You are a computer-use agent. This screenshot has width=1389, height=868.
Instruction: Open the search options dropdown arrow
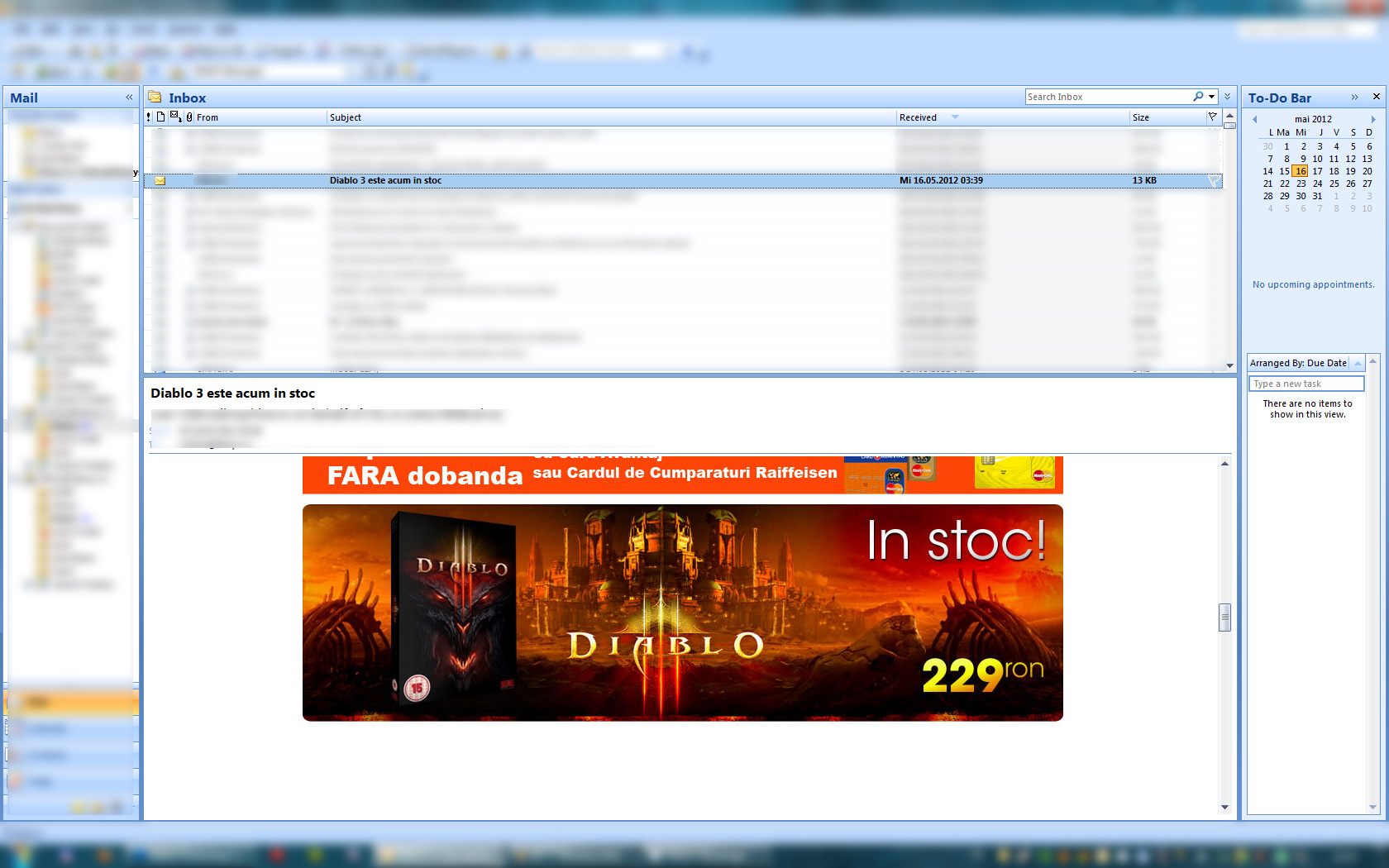click(1212, 97)
